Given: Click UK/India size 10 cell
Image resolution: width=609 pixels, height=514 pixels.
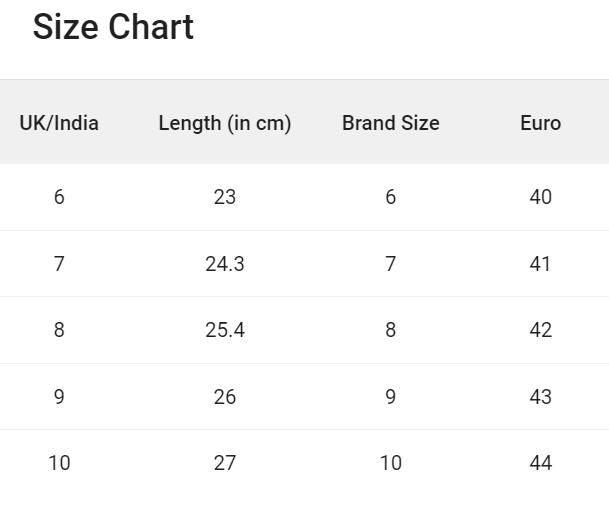Looking at the screenshot, I should coord(59,463).
